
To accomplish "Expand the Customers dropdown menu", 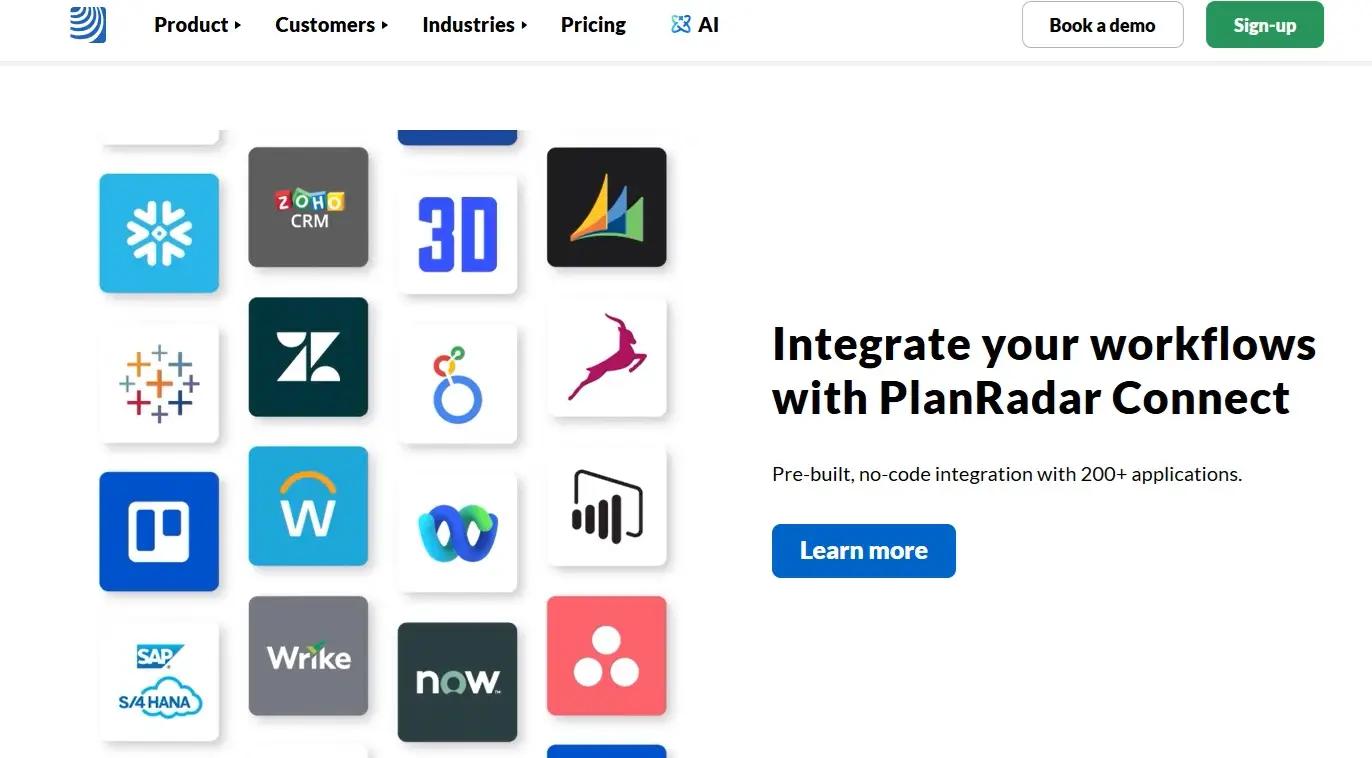I will point(332,25).
